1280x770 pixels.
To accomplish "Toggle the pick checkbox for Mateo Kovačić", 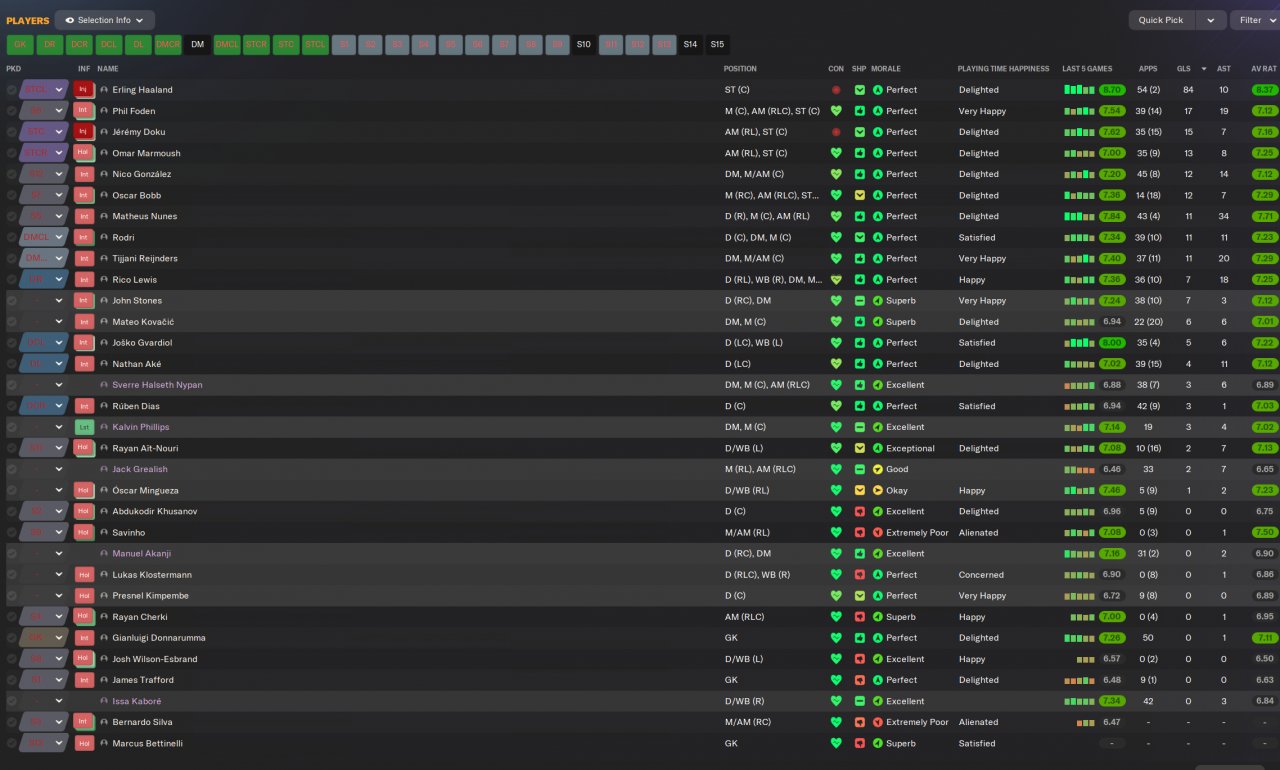I will [12, 322].
